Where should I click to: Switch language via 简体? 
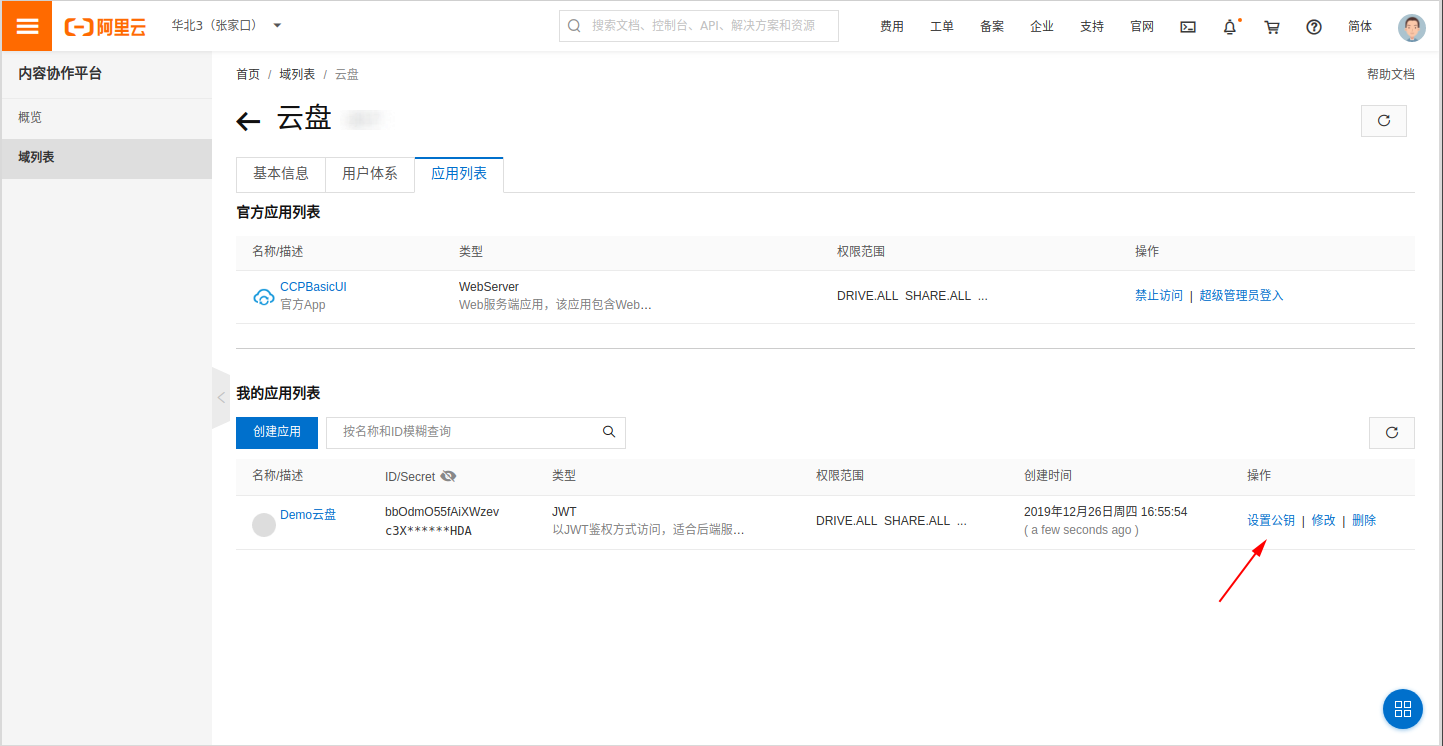click(1360, 27)
